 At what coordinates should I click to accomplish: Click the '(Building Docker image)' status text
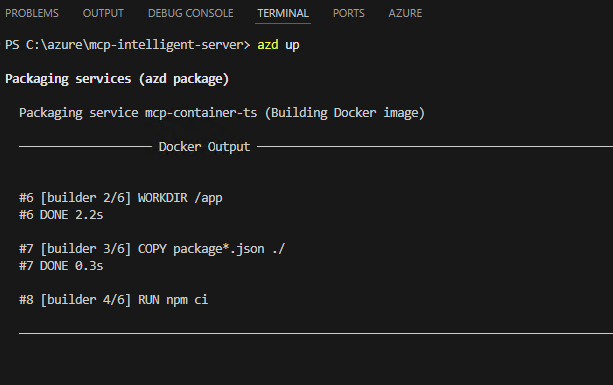345,113
